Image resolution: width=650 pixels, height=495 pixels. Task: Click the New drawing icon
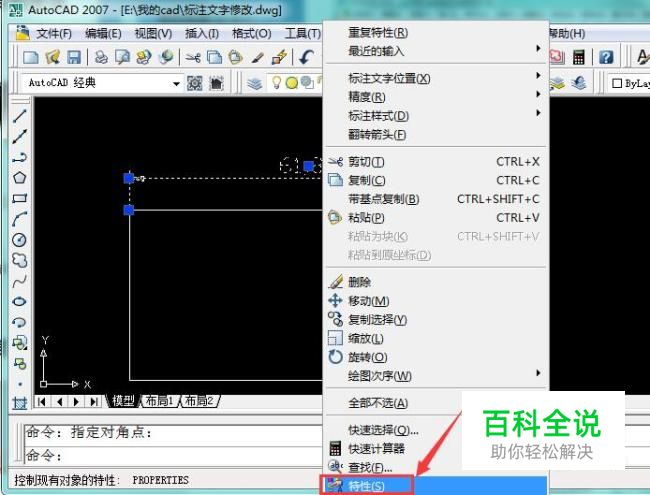tap(31, 57)
